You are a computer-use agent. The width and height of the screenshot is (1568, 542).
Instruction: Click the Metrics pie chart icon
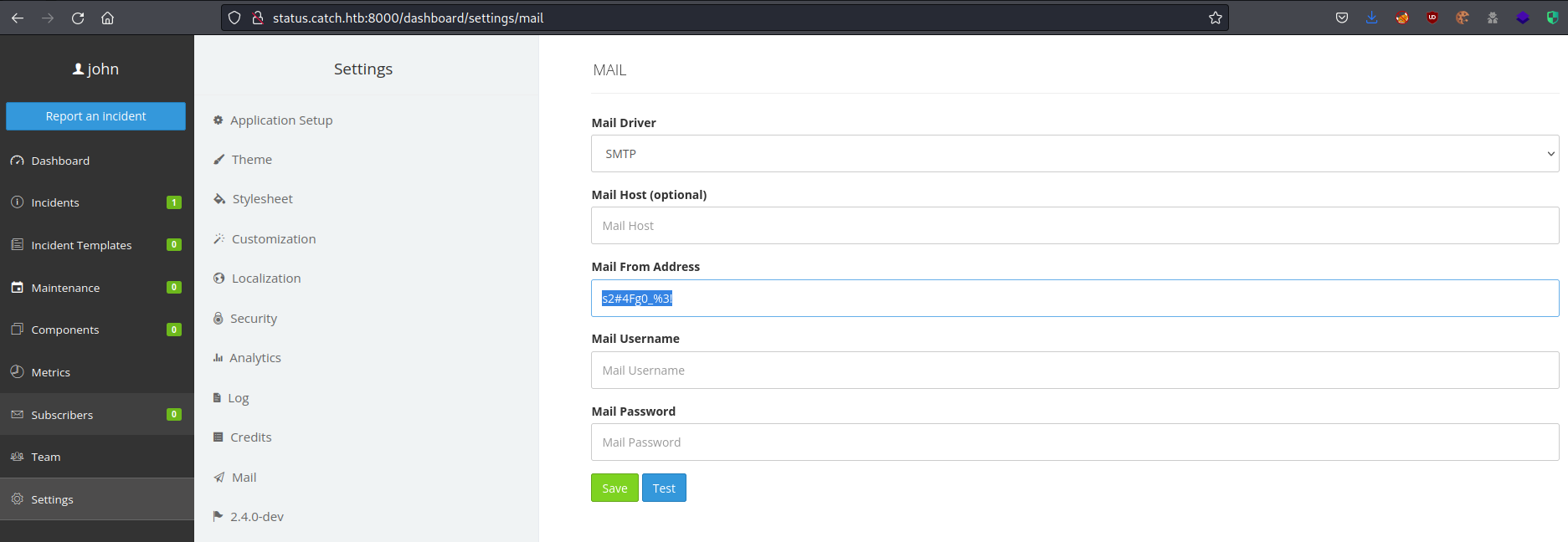coord(17,371)
